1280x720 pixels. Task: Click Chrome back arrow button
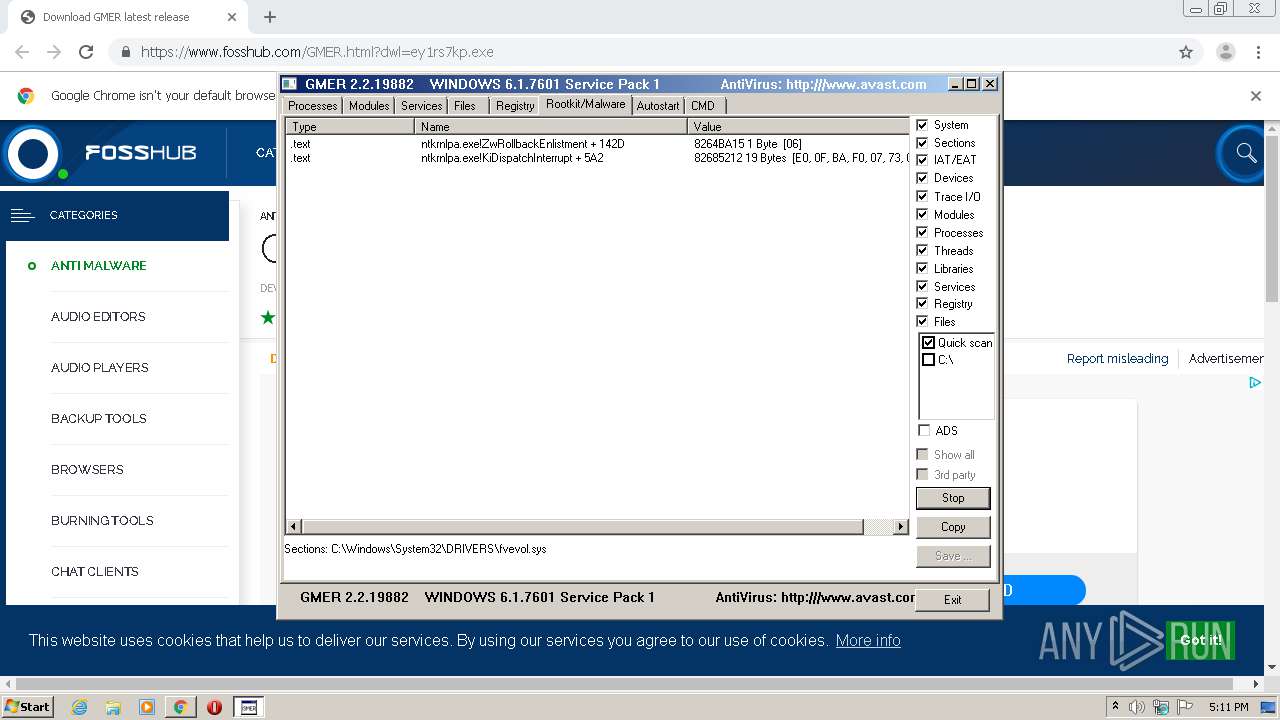[x=22, y=52]
